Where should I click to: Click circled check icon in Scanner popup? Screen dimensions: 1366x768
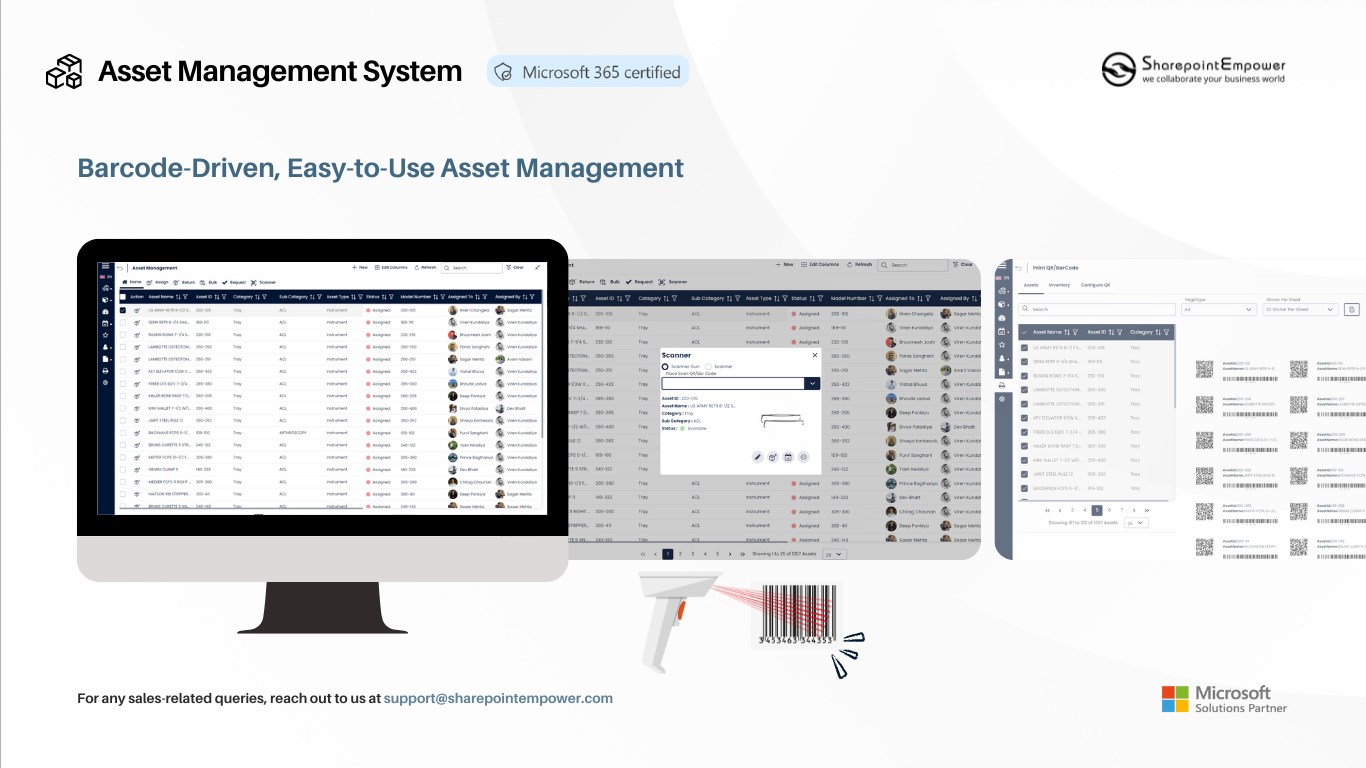click(803, 457)
